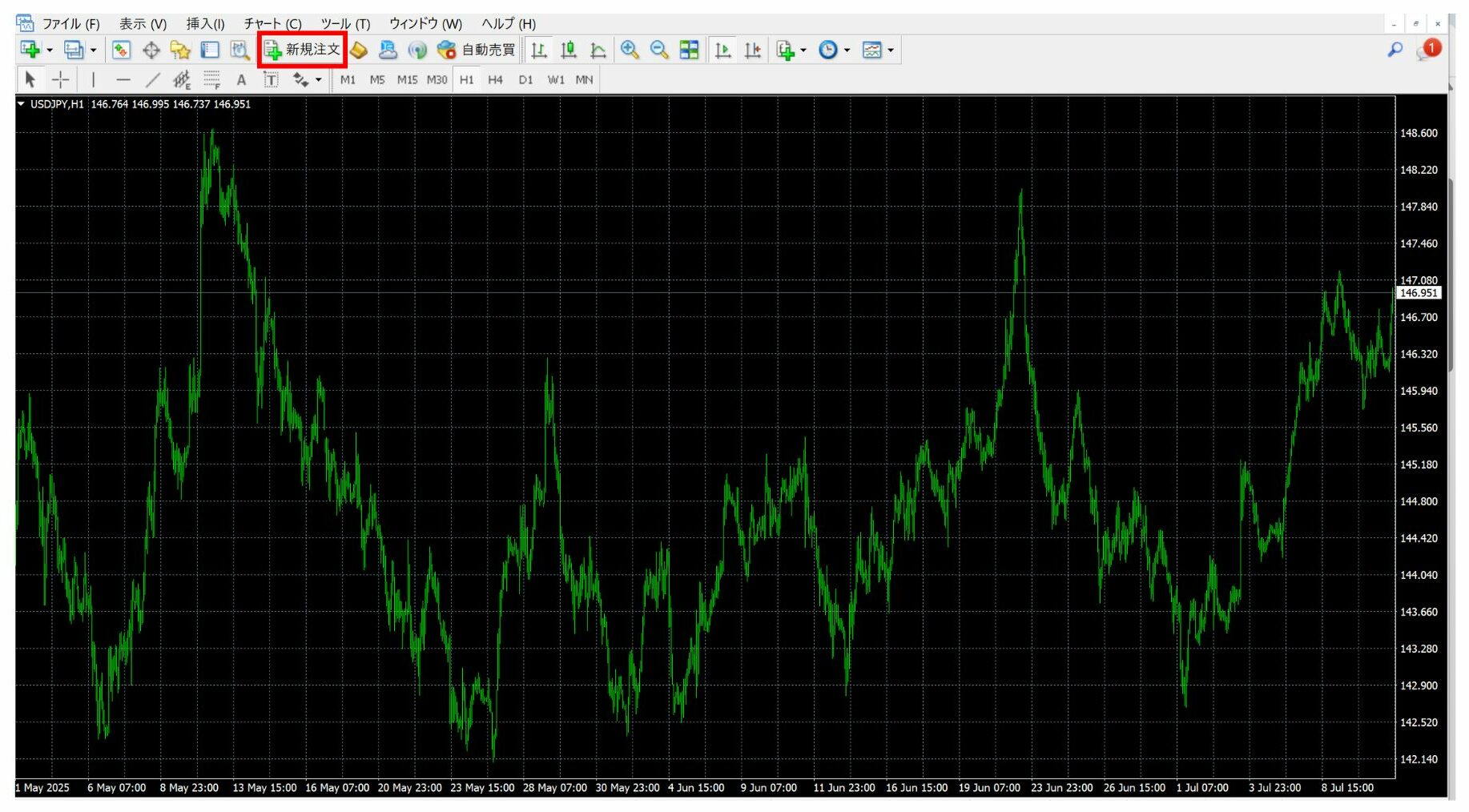
Task: Click the 新規注文 new order button
Action: pos(303,50)
